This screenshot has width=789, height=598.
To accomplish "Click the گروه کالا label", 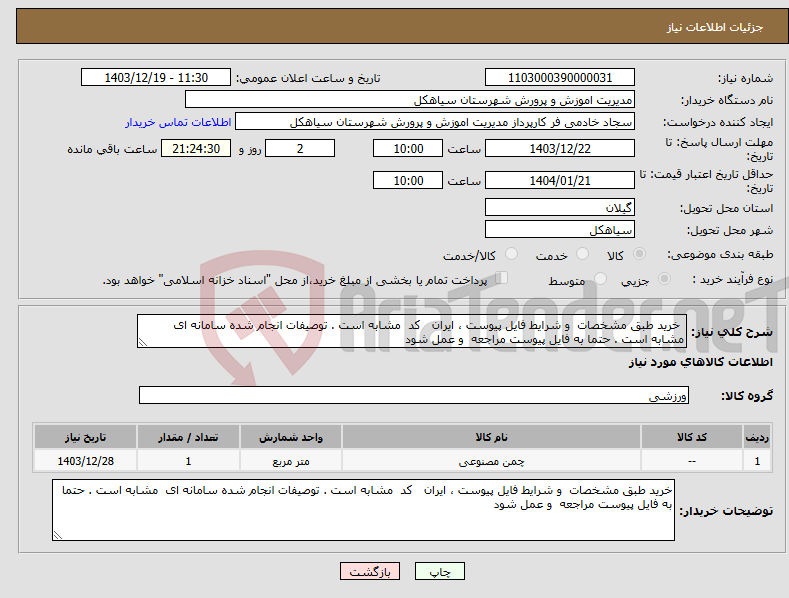I will pyautogui.click(x=747, y=396).
